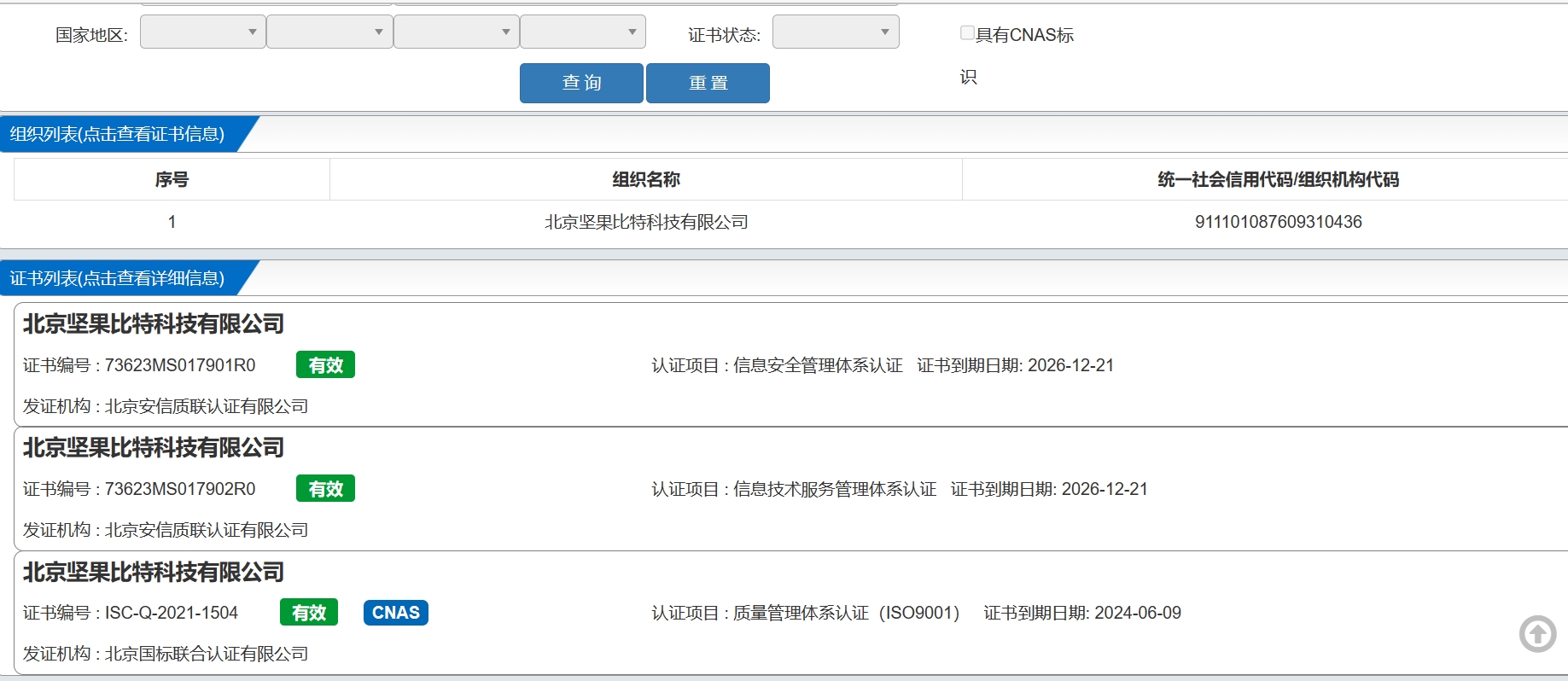Click the 重置 reset button

tap(708, 83)
